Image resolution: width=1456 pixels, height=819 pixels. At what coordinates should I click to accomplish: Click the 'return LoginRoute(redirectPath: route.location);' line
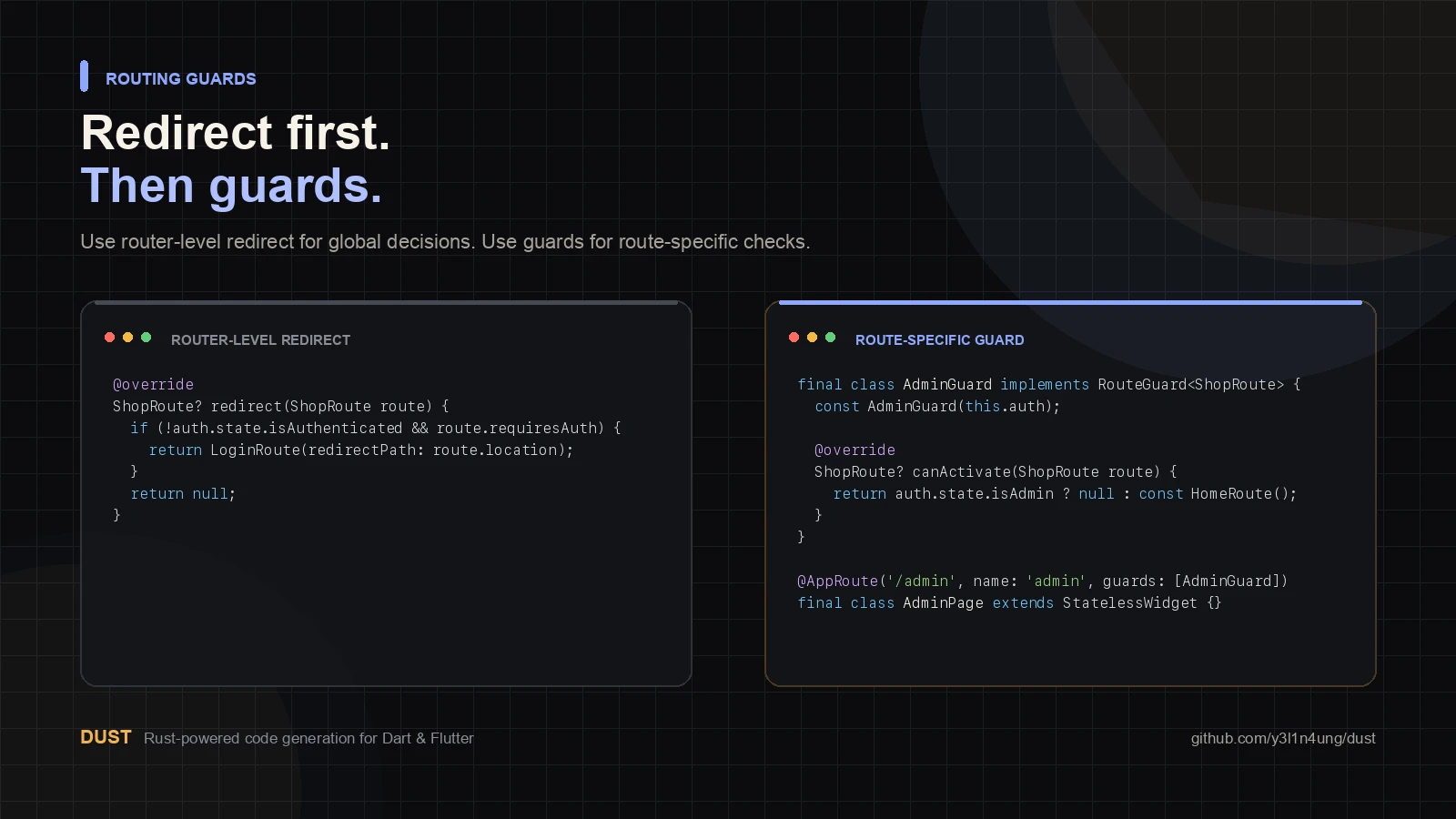tap(361, 450)
